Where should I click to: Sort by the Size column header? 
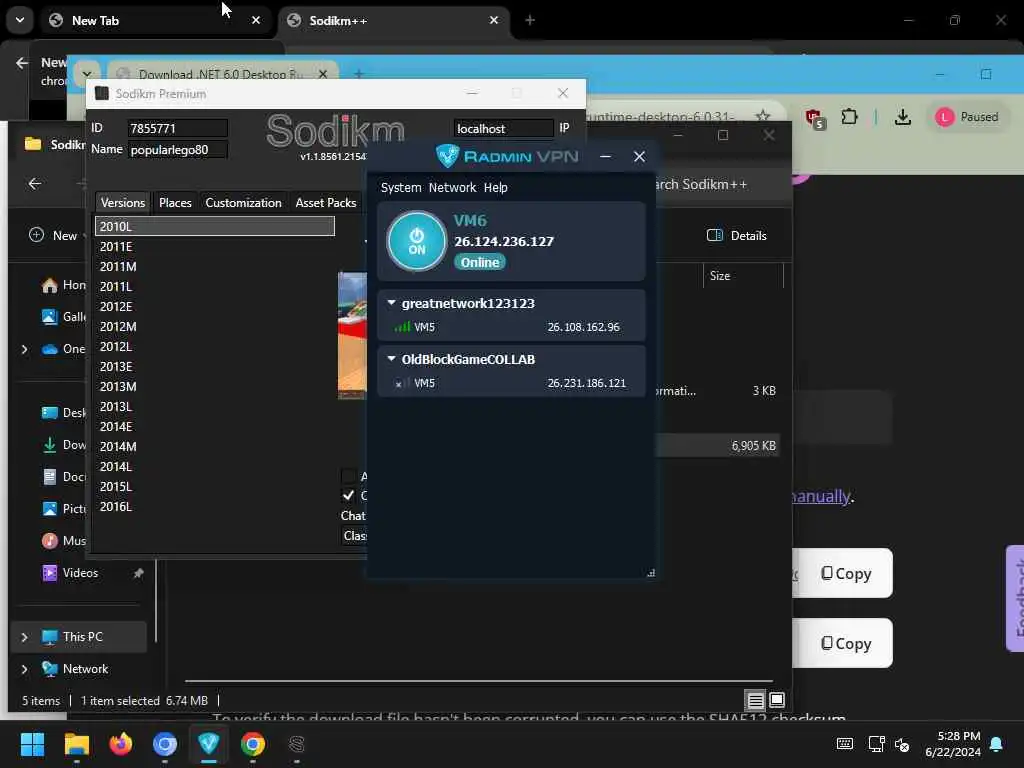click(x=743, y=276)
